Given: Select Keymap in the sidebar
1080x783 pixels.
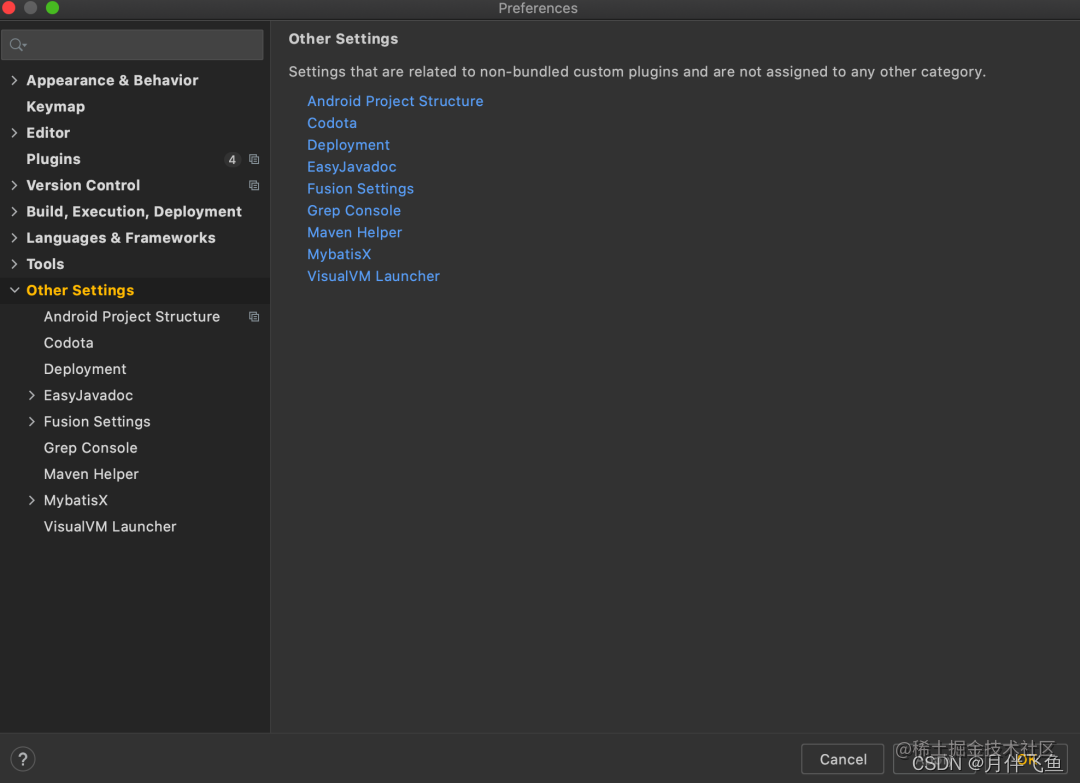Looking at the screenshot, I should tap(56, 107).
